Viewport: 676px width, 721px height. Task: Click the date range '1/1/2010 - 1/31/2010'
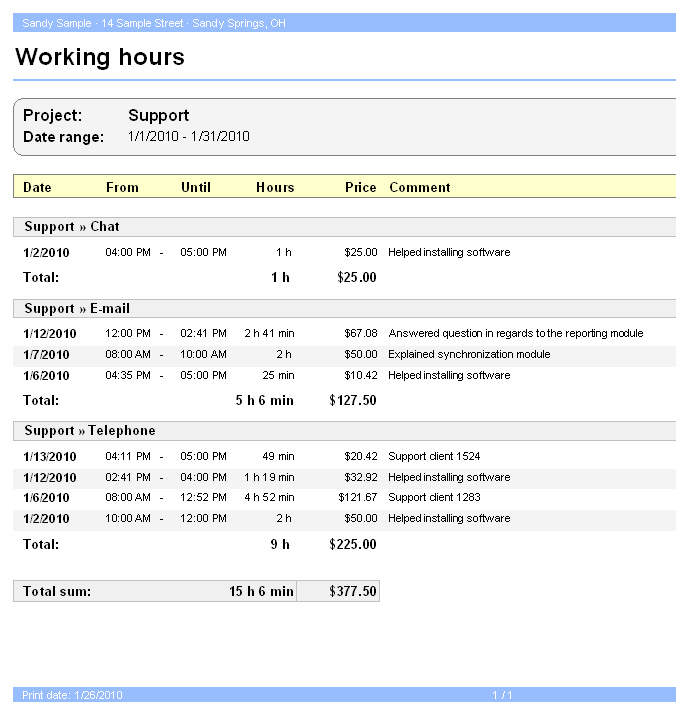189,137
